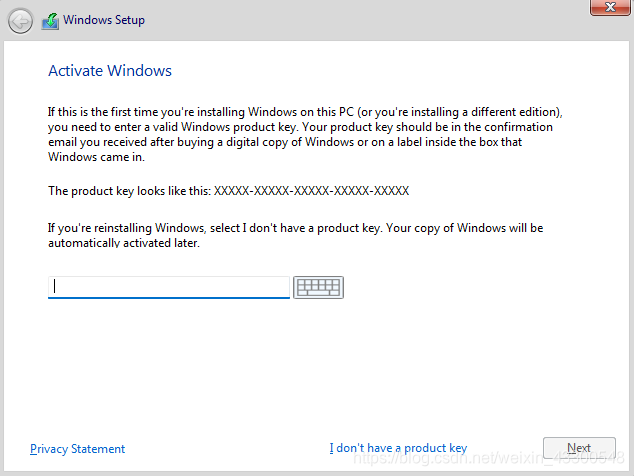This screenshot has width=634, height=476.
Task: Click the back arrow button
Action: coord(20,21)
